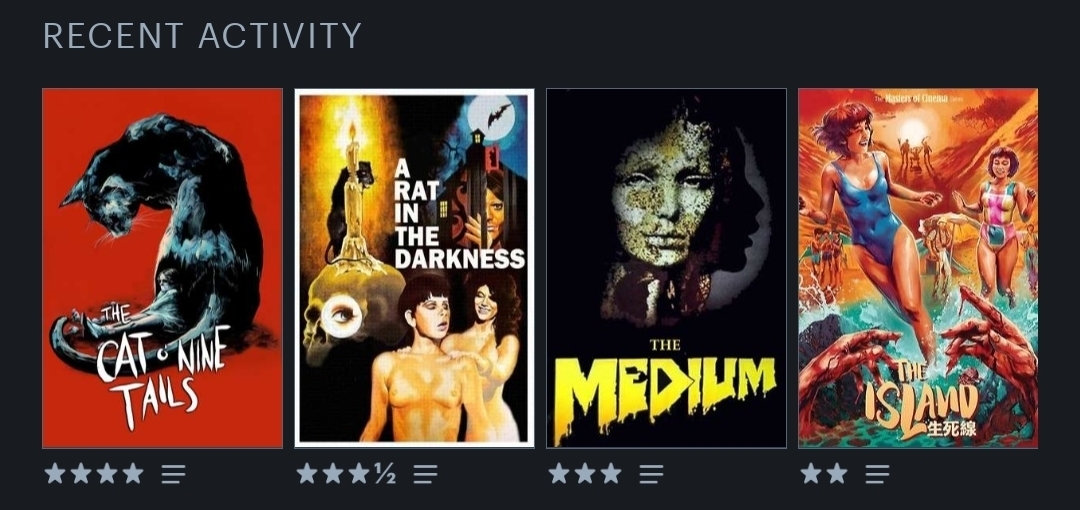Screen dimensions: 1080x510
Task: Open The Island poster with the swimsuit illustration
Action: (917, 268)
